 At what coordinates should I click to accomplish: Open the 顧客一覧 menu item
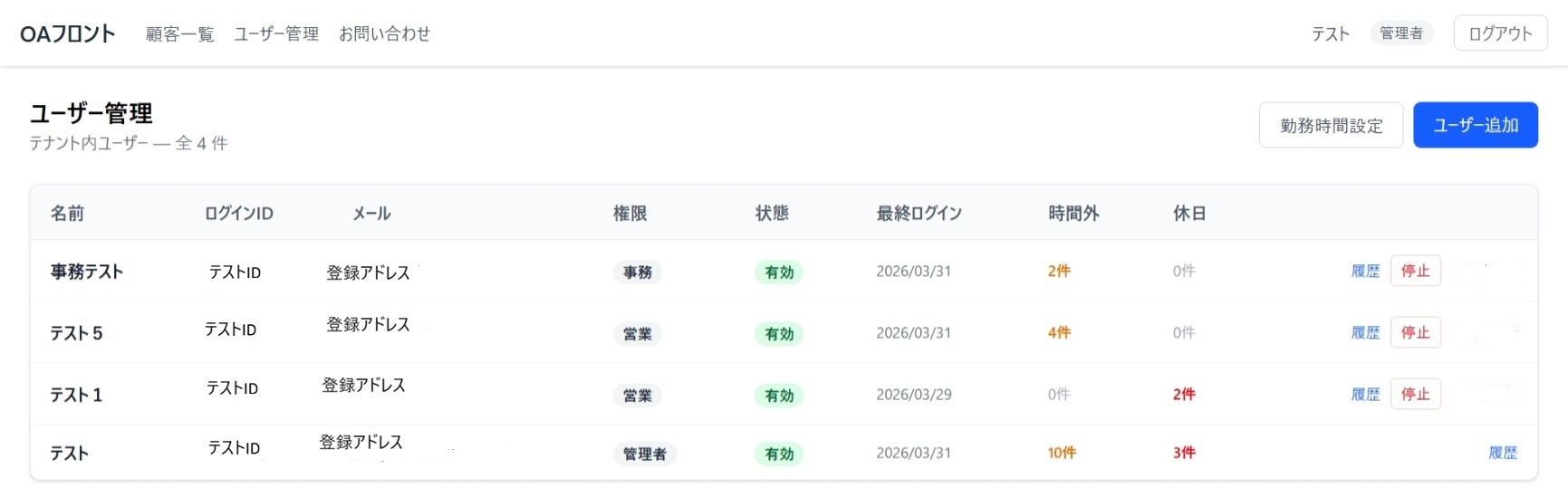179,34
